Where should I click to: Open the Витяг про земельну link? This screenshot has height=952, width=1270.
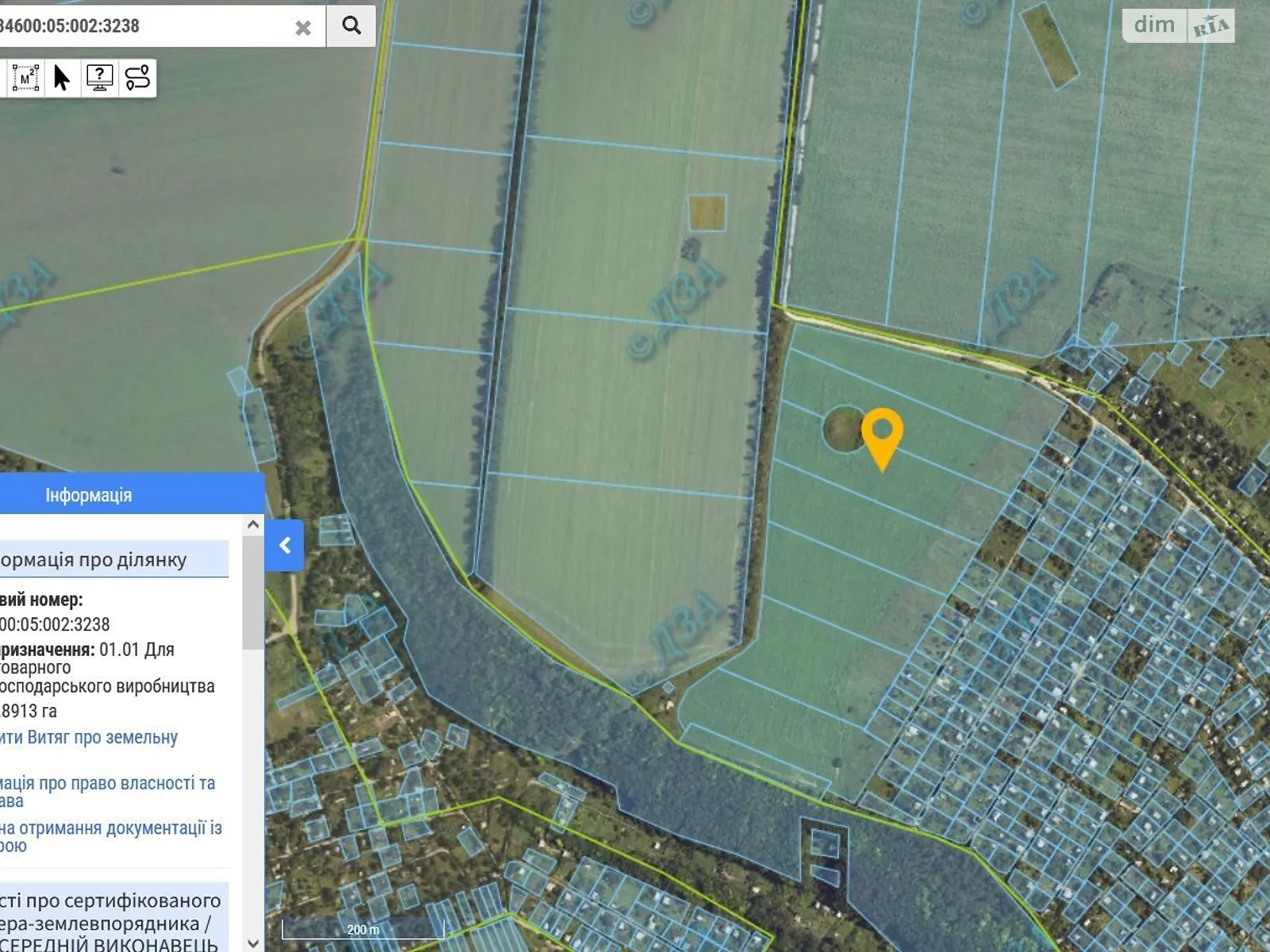[89, 737]
